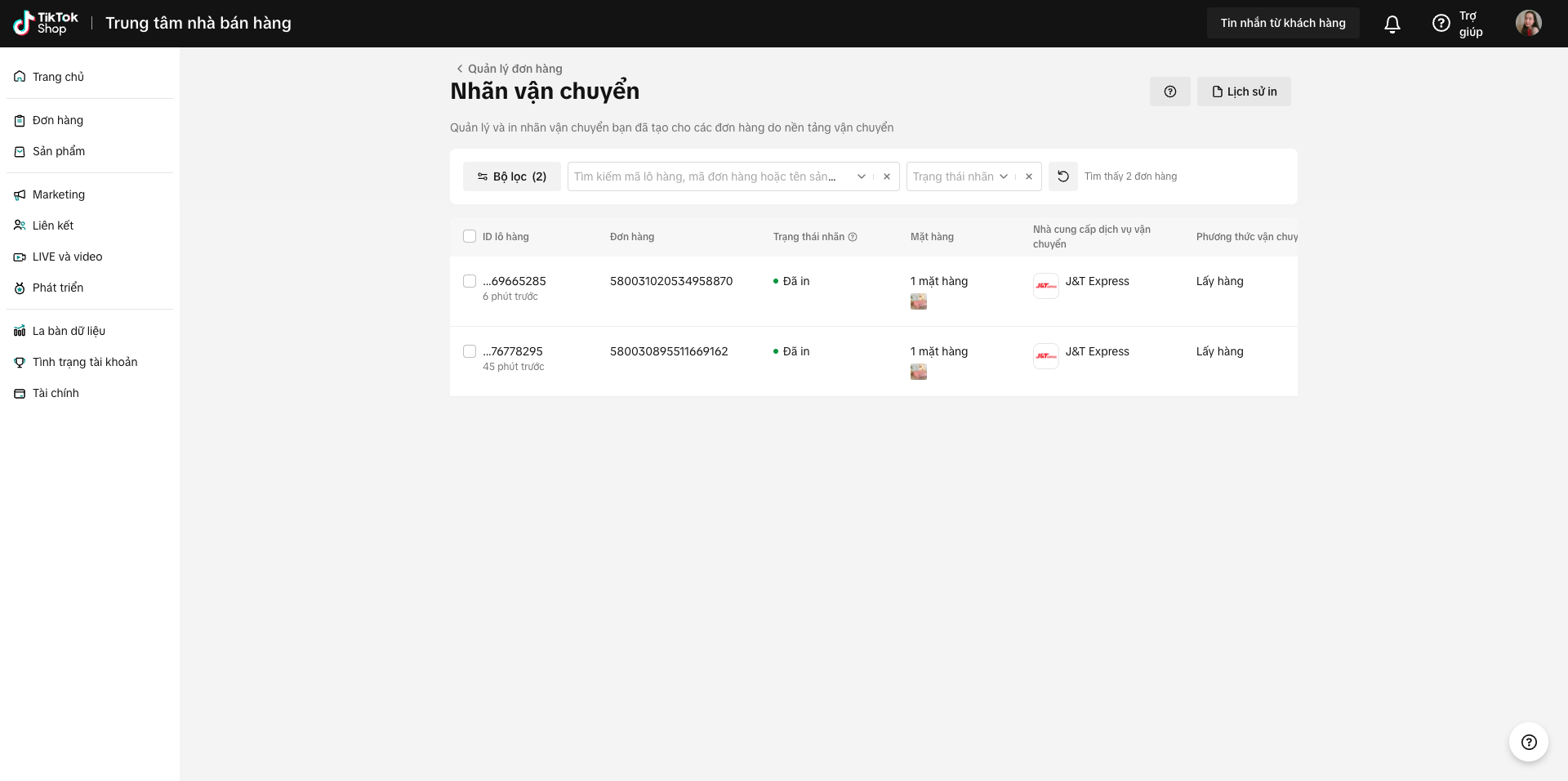Open the floating help button

(1529, 742)
